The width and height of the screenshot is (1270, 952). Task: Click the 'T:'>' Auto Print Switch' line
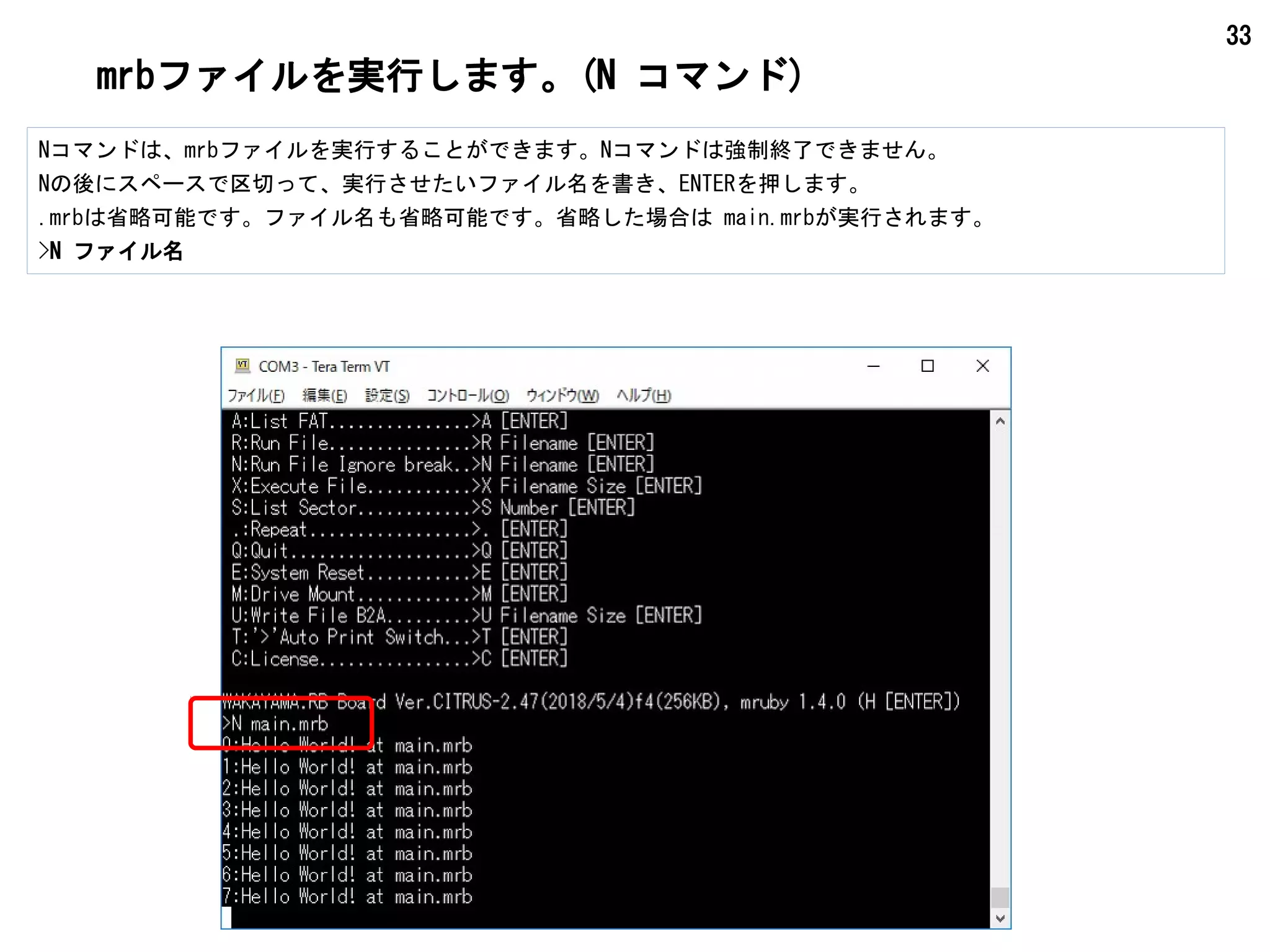coord(399,638)
